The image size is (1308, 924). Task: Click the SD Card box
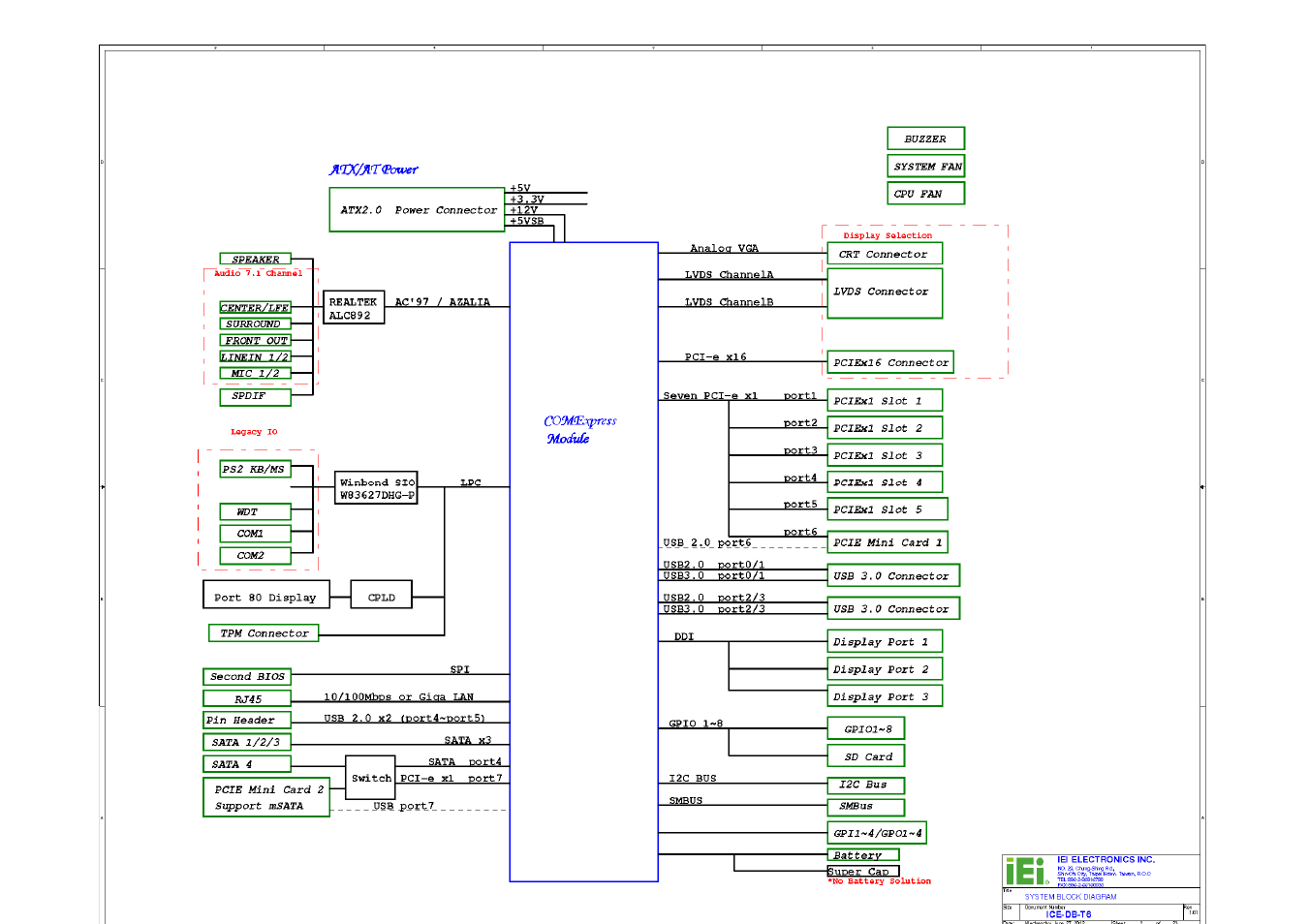pyautogui.click(x=866, y=756)
